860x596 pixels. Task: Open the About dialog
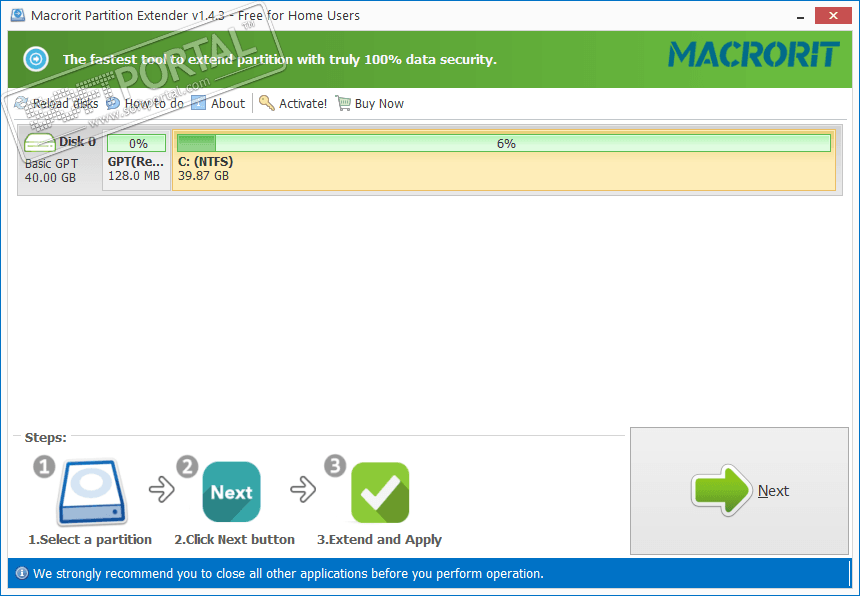(218, 103)
